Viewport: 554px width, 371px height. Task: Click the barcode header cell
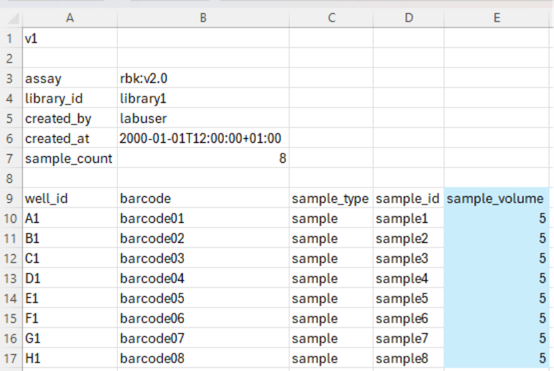pos(203,198)
